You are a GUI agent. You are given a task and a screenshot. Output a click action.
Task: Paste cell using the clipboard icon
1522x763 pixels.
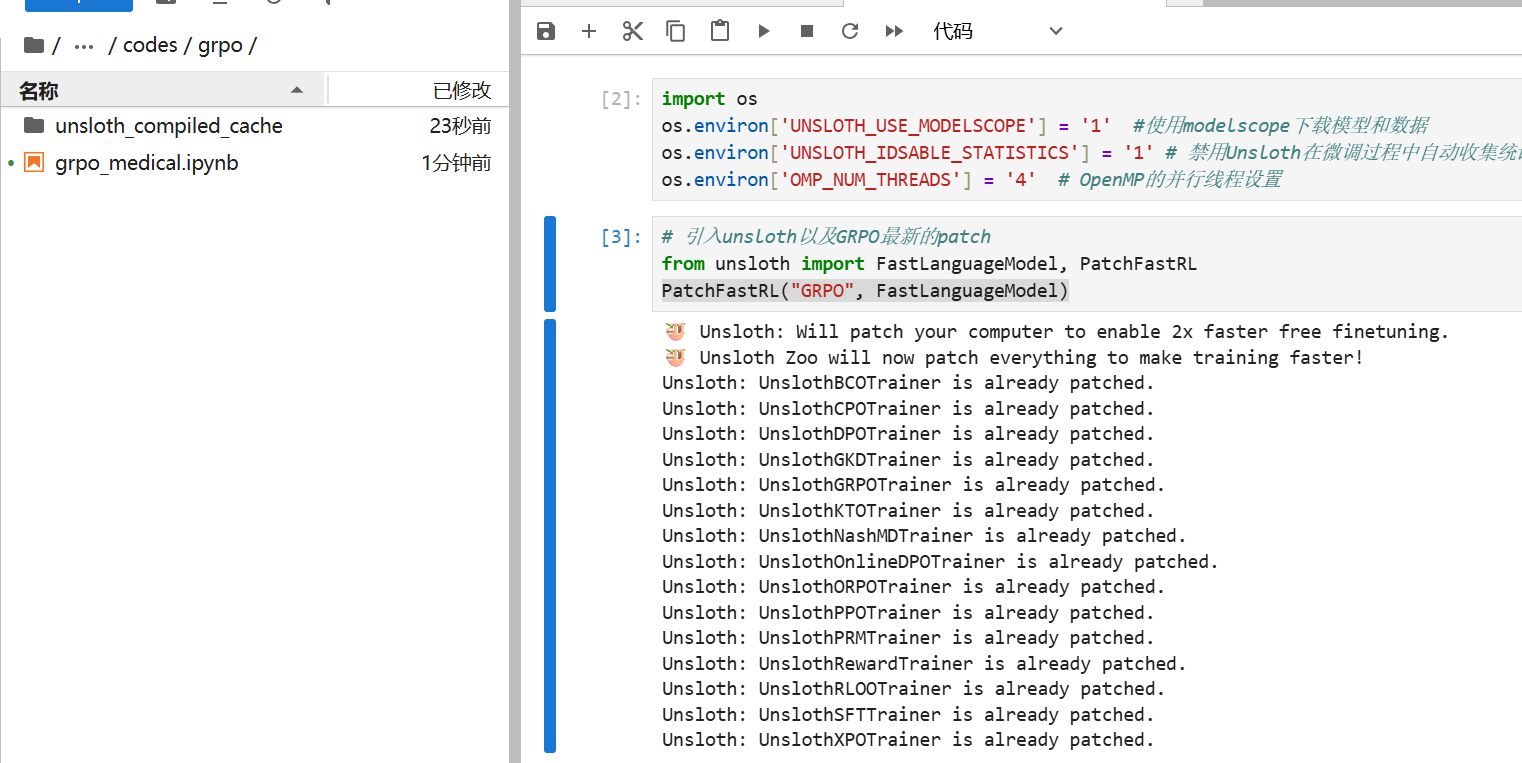pyautogui.click(x=719, y=31)
